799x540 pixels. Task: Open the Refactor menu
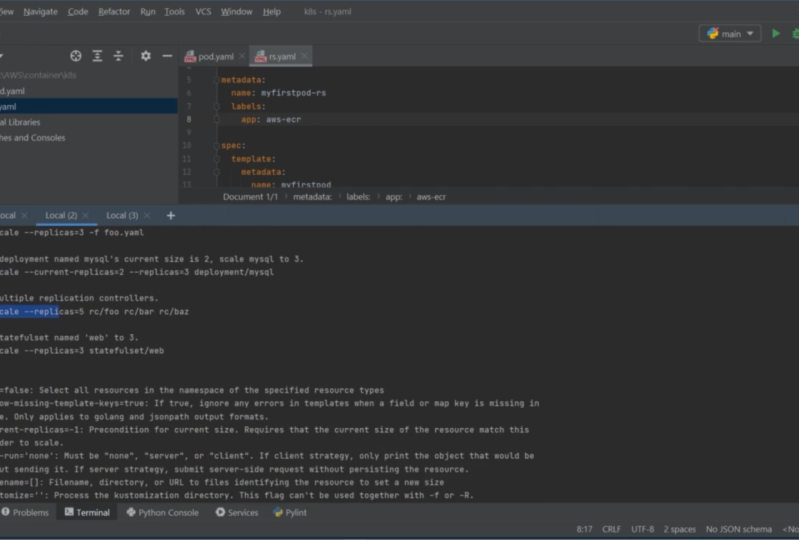(114, 11)
